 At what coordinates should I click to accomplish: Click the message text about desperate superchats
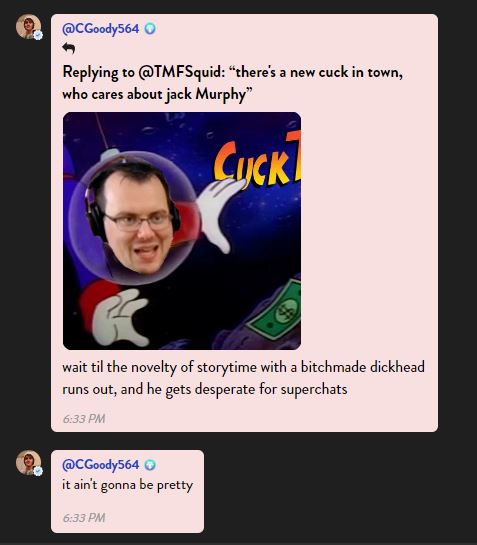(x=243, y=378)
